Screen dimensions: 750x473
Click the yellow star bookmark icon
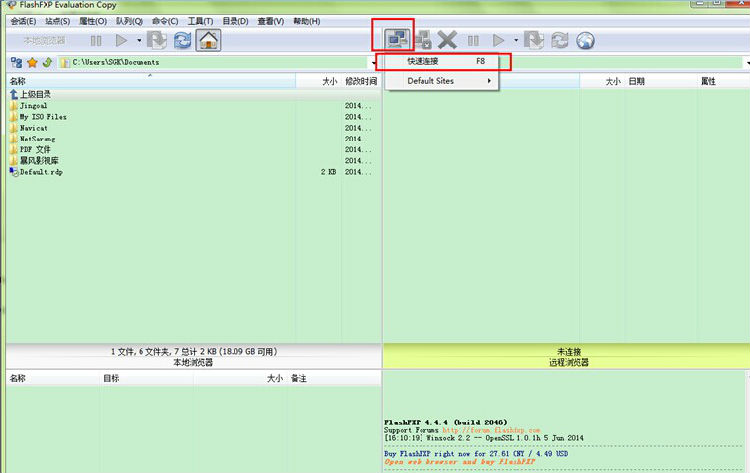[32, 62]
